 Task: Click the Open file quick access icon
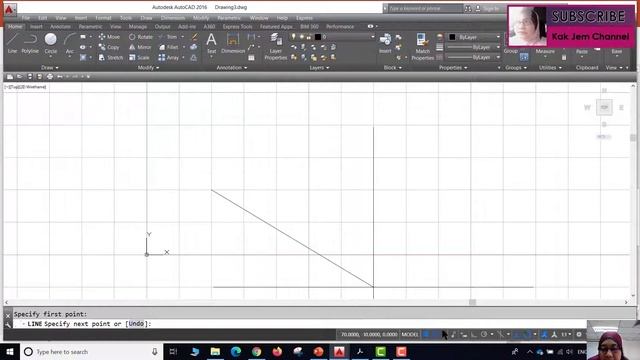pos(20,76)
